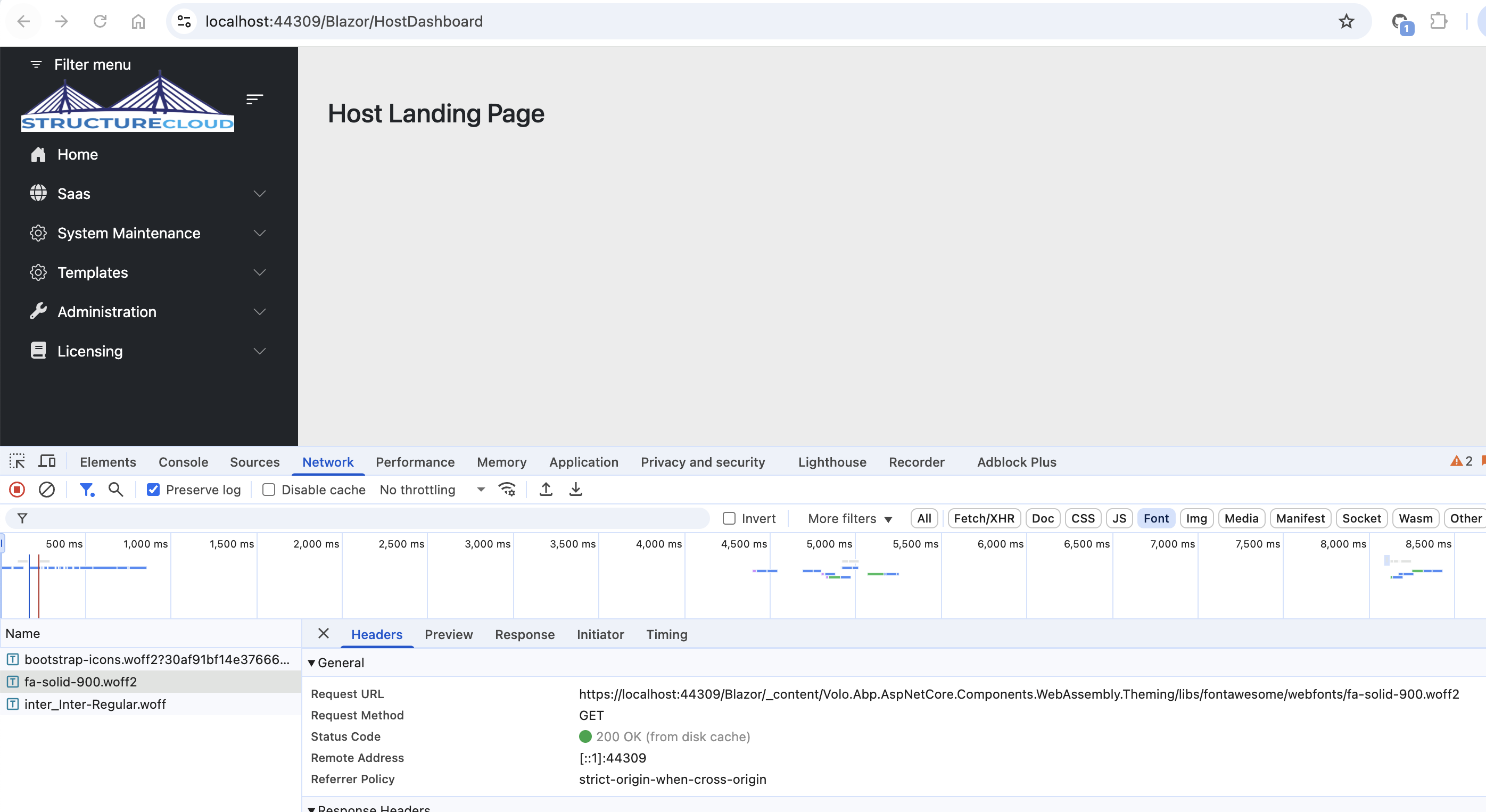
Task: Open network conditions wifi icon
Action: (507, 490)
